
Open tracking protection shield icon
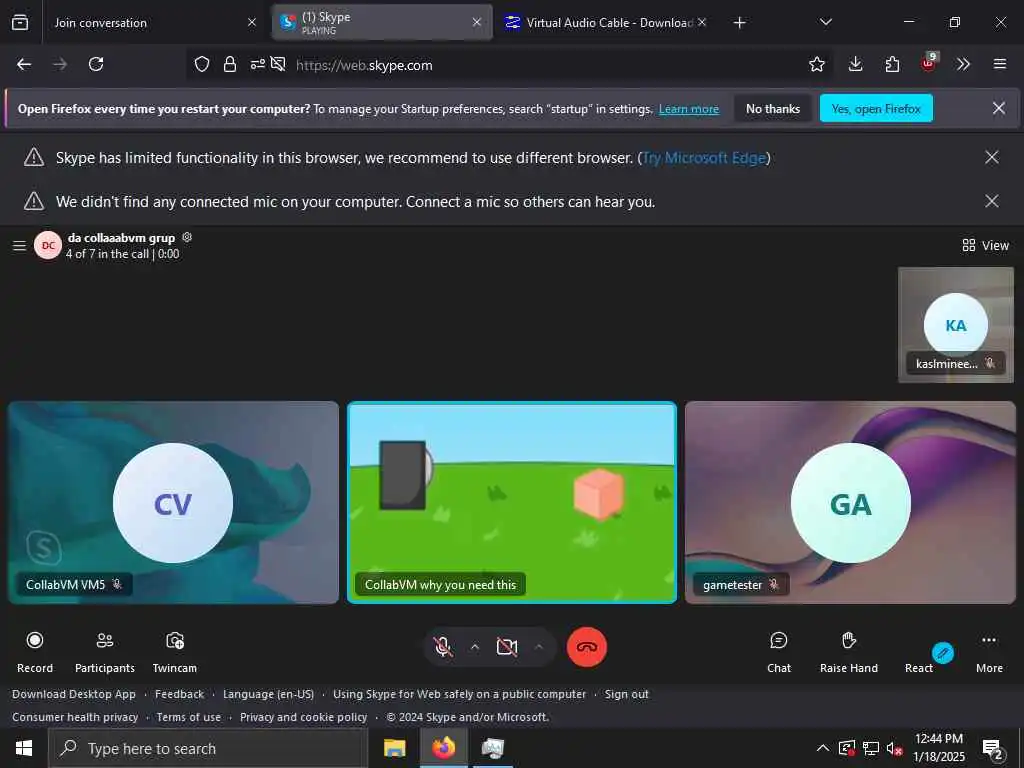pyautogui.click(x=202, y=64)
